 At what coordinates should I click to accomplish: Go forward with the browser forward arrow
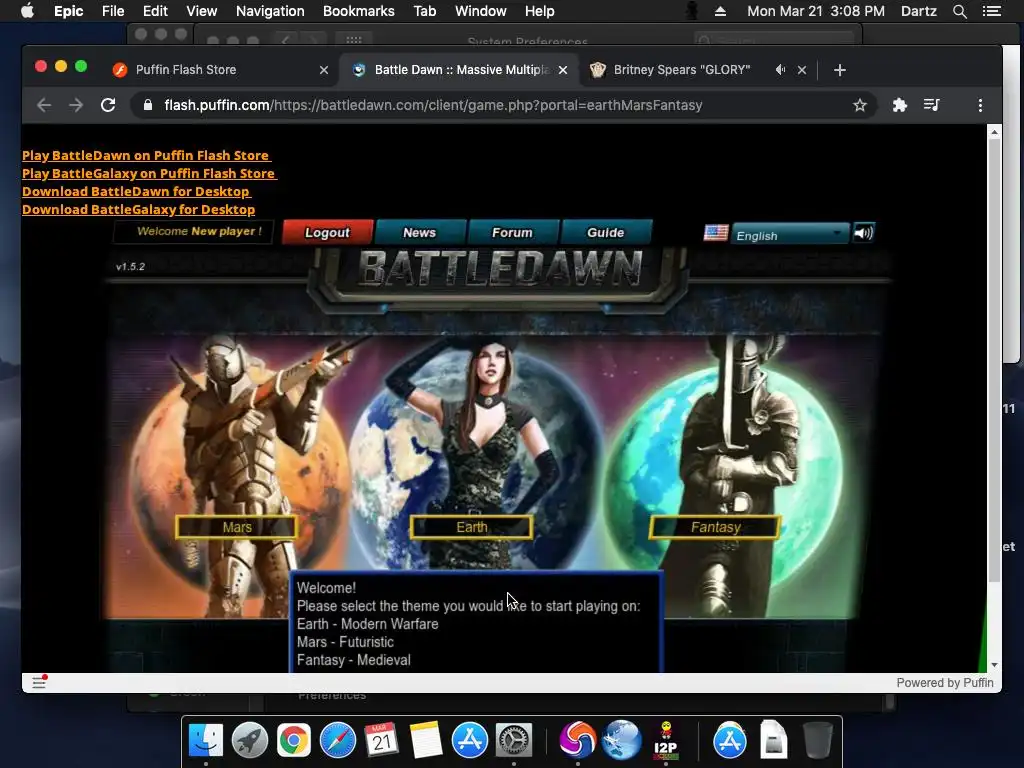(76, 105)
